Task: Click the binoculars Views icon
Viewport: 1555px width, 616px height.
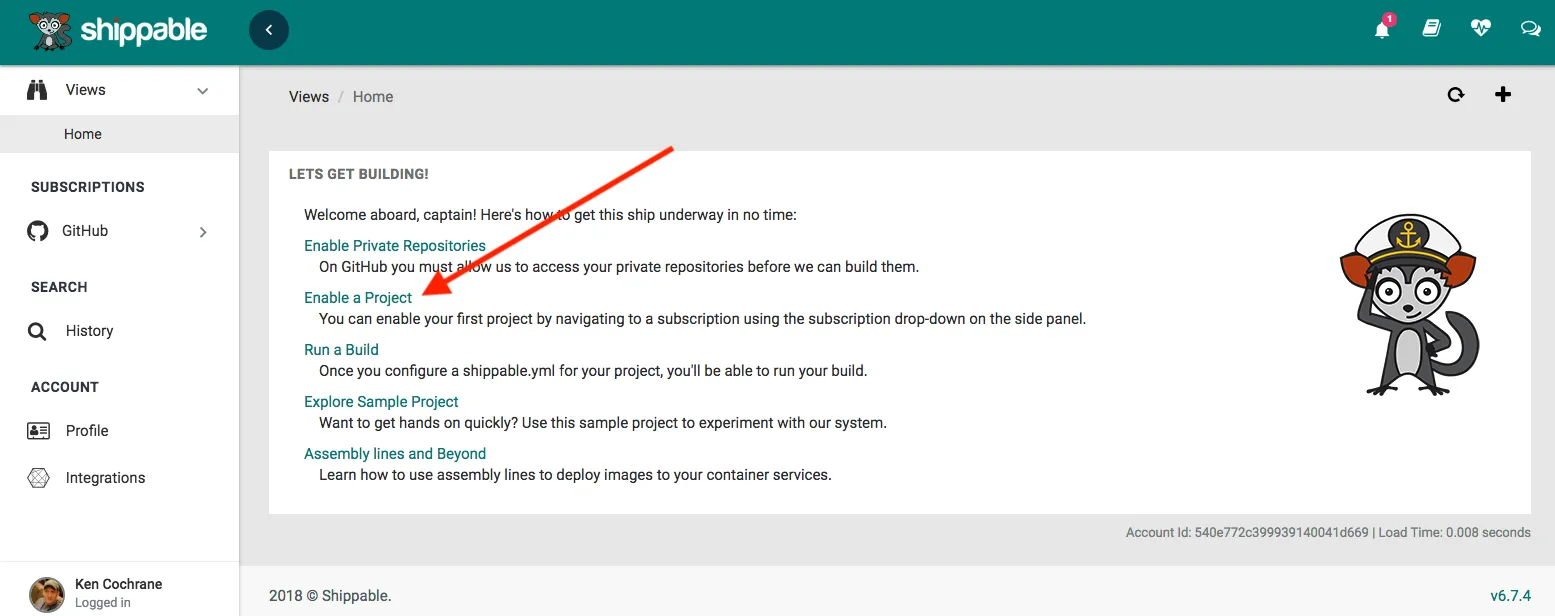Action: 38,90
